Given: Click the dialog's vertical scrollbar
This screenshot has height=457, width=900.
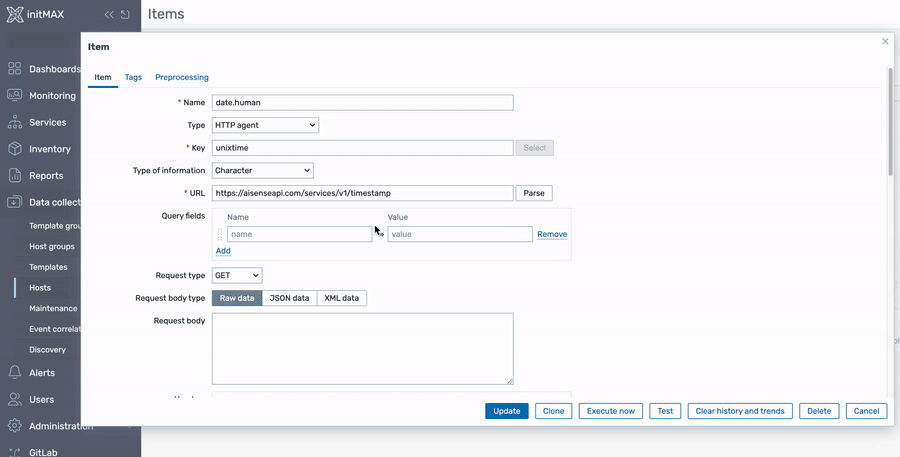Looking at the screenshot, I should (890, 120).
